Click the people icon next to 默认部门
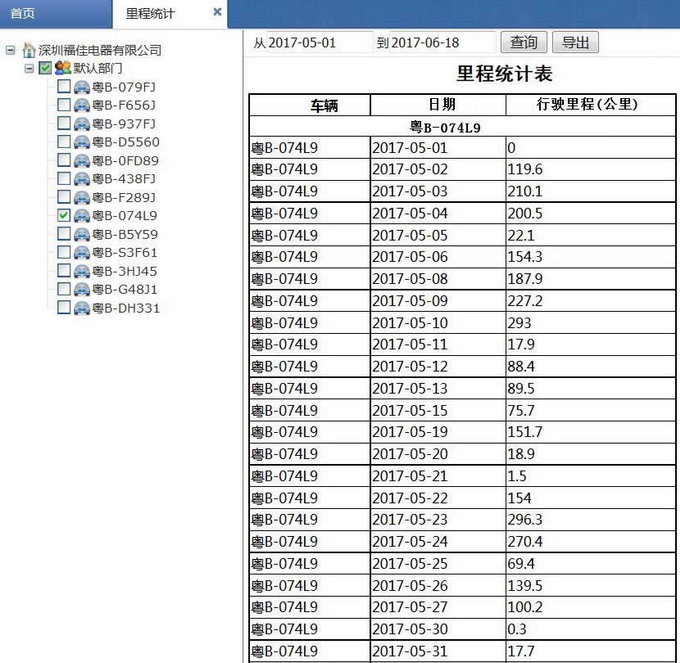The width and height of the screenshot is (680, 663). [62, 68]
